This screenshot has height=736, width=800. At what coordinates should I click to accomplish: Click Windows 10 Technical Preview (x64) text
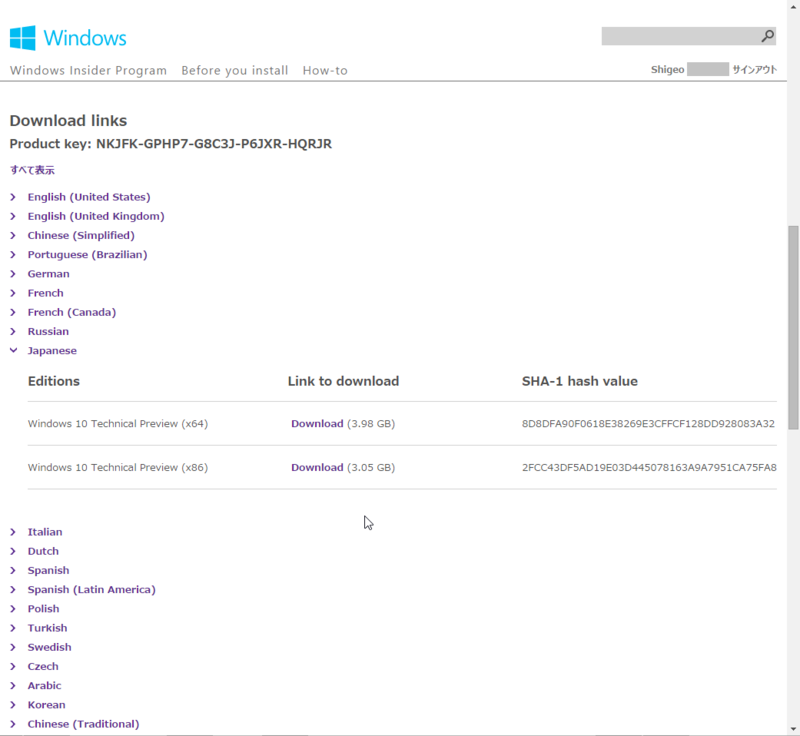click(x=118, y=424)
